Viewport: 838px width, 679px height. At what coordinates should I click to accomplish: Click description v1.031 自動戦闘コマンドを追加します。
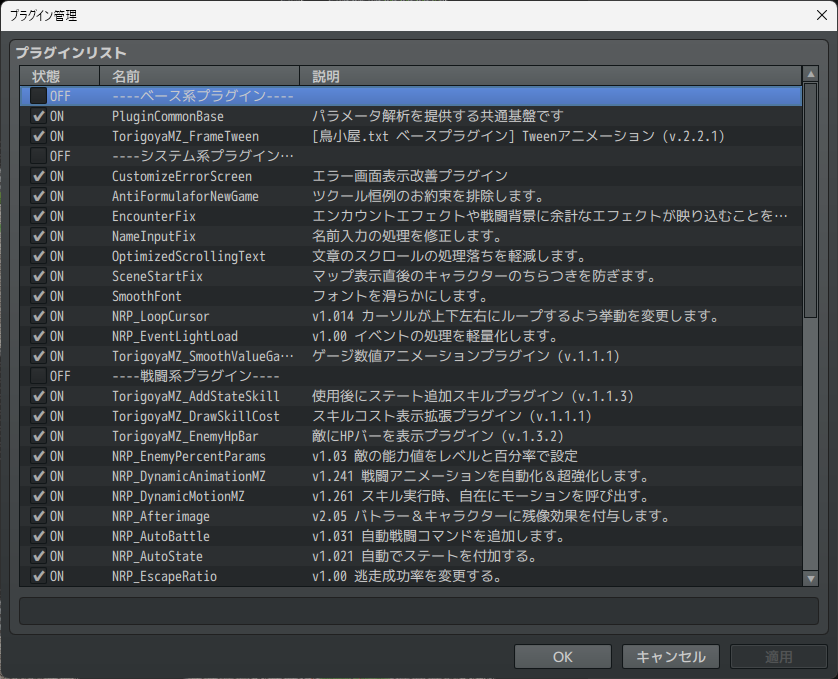[x=439, y=536]
